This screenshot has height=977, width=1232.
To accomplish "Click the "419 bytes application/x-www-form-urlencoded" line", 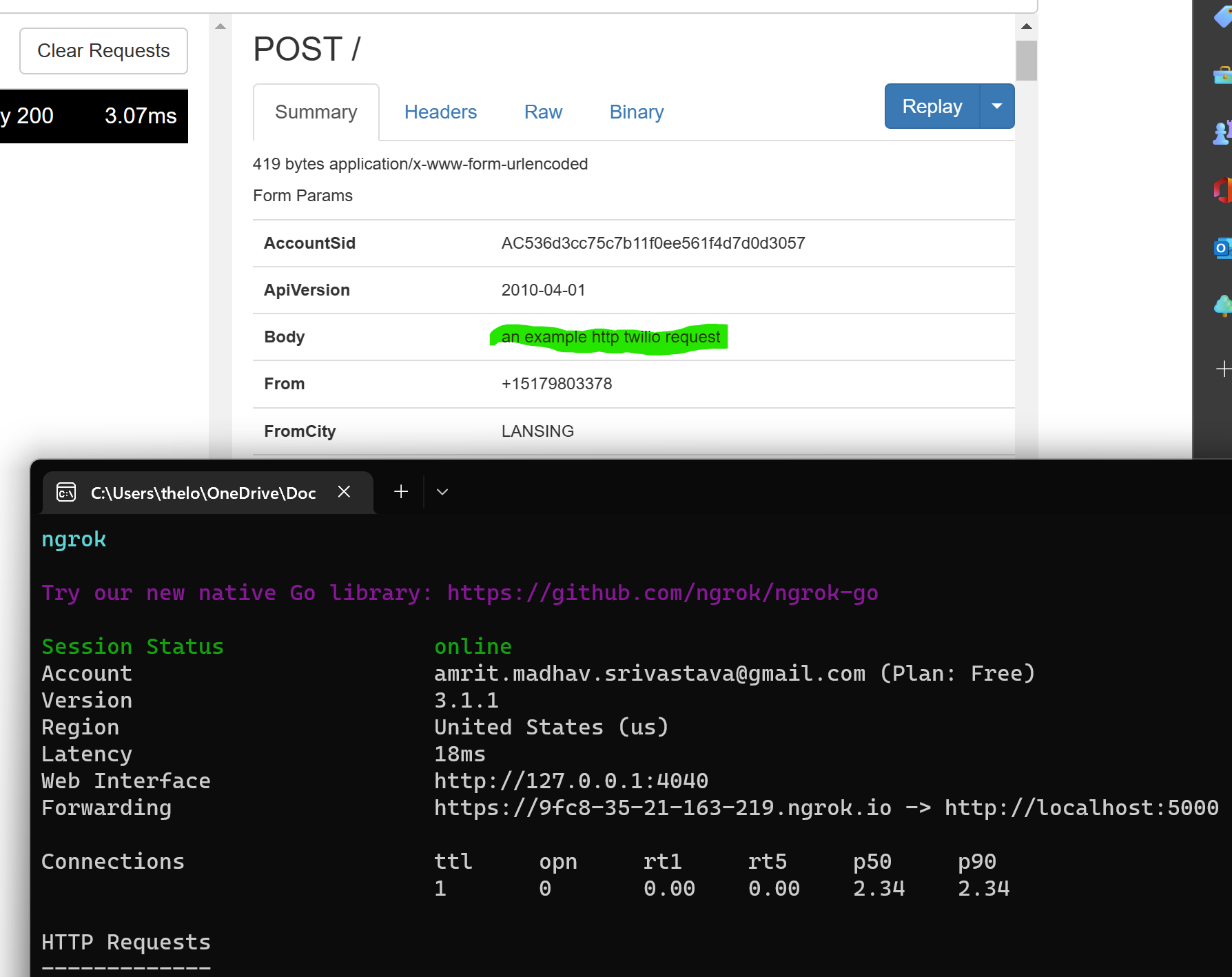I will [x=420, y=164].
